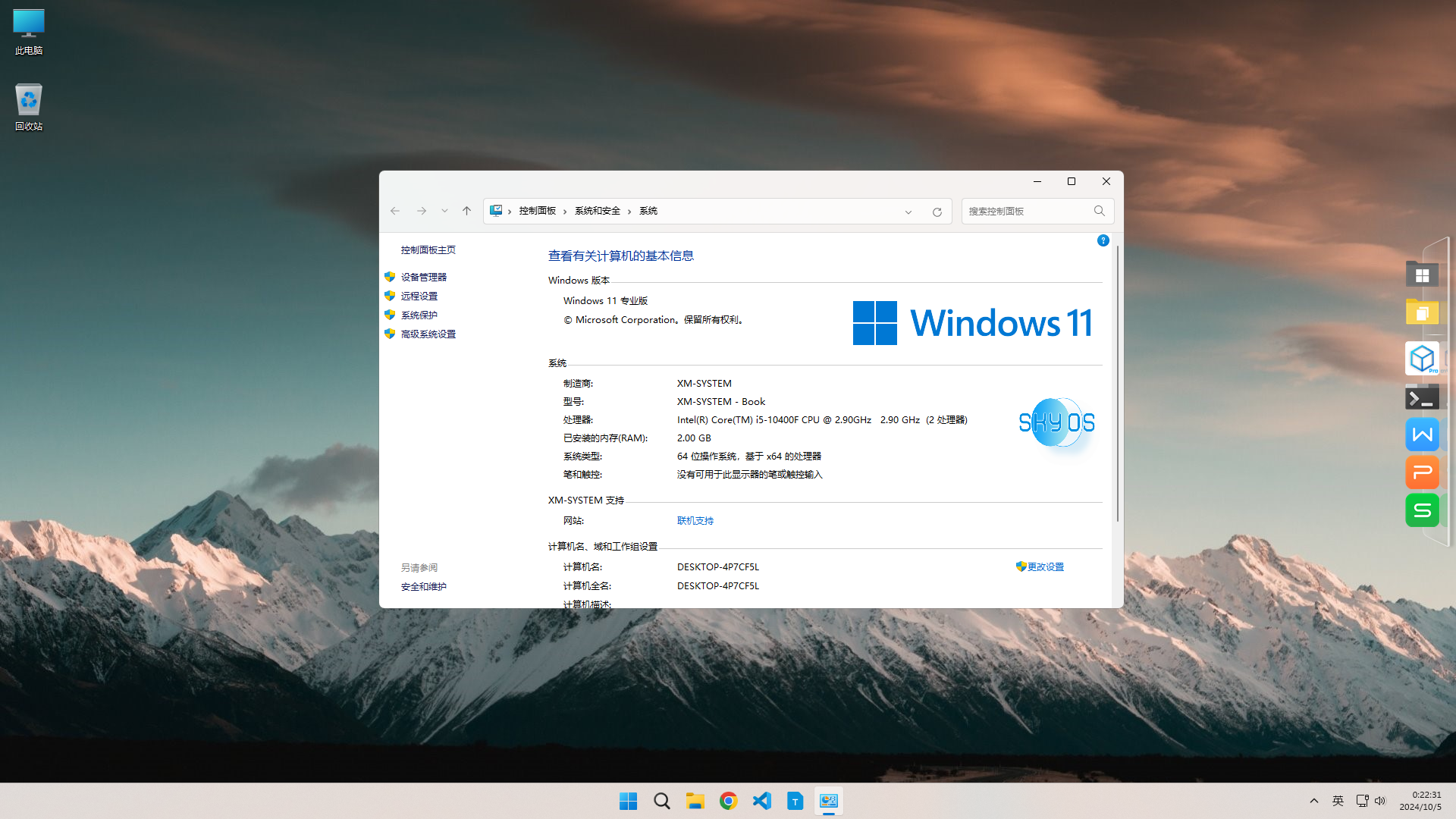Expand the address bar history dropdown
The height and width of the screenshot is (819, 1456).
[x=908, y=212]
